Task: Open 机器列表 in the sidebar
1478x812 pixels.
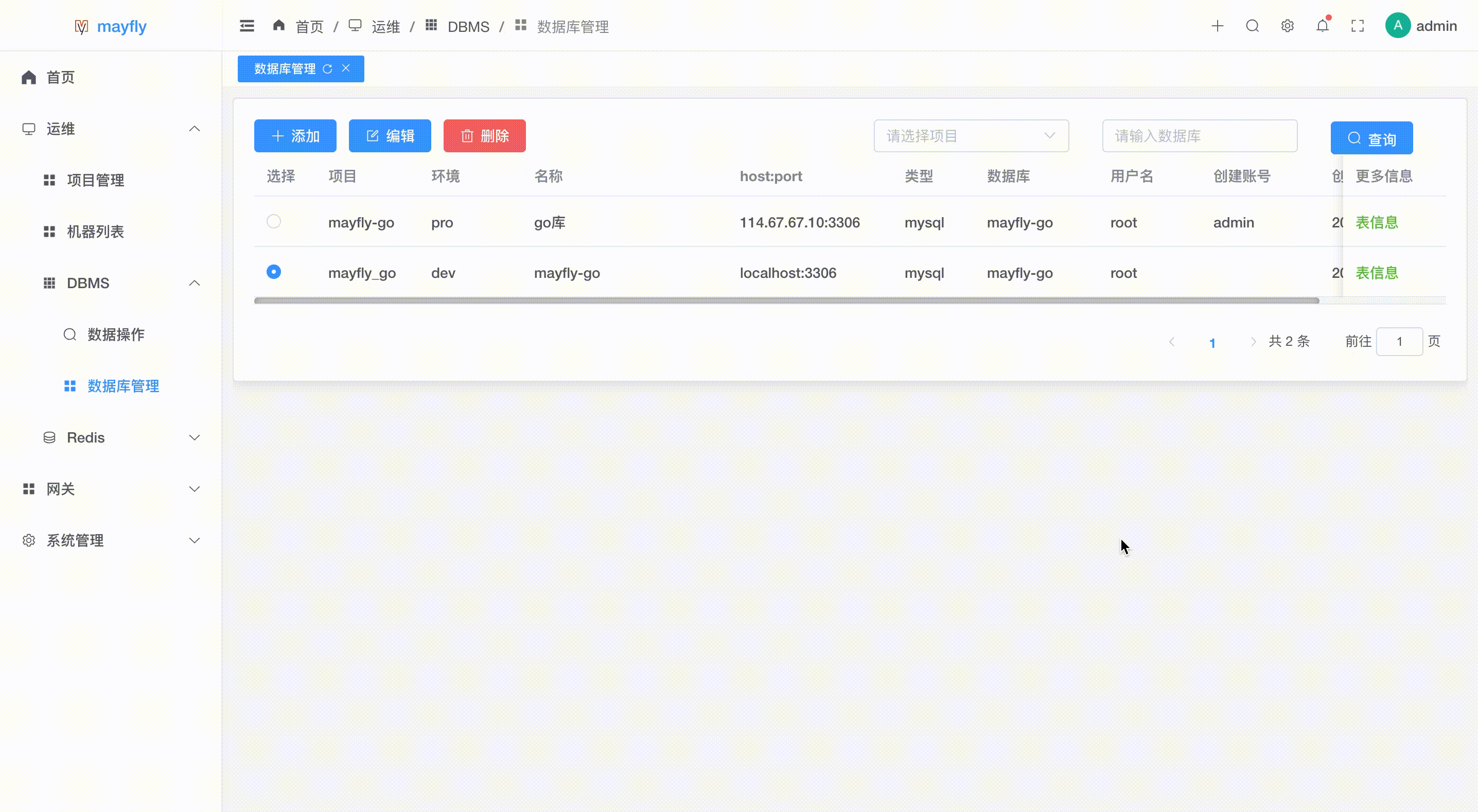Action: [x=95, y=232]
